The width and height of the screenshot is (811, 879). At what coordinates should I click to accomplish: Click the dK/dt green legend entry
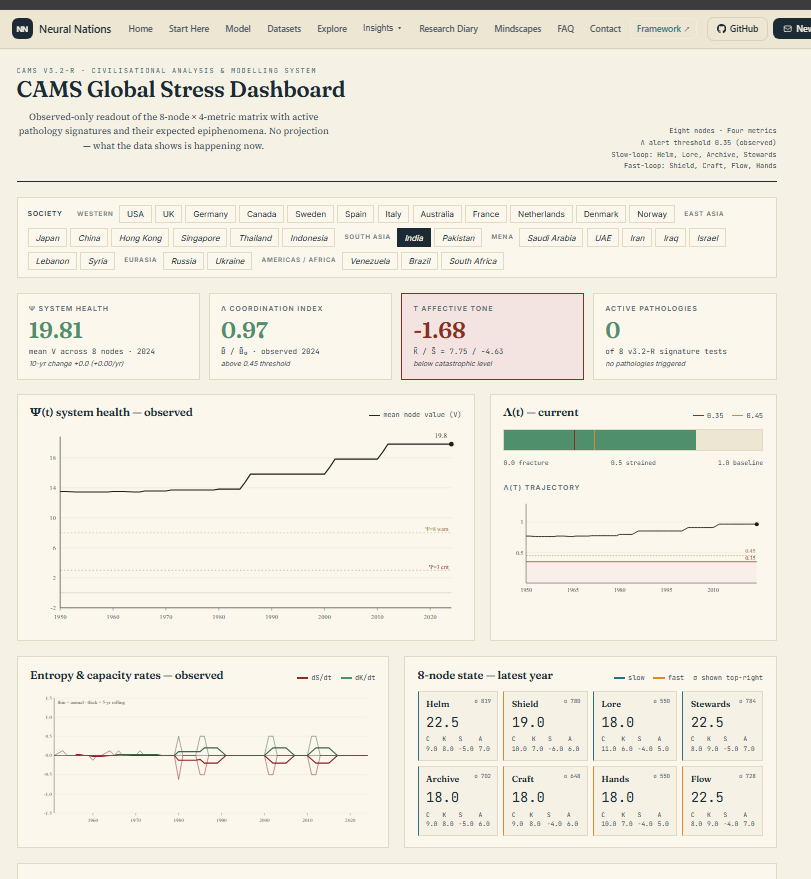click(x=358, y=678)
